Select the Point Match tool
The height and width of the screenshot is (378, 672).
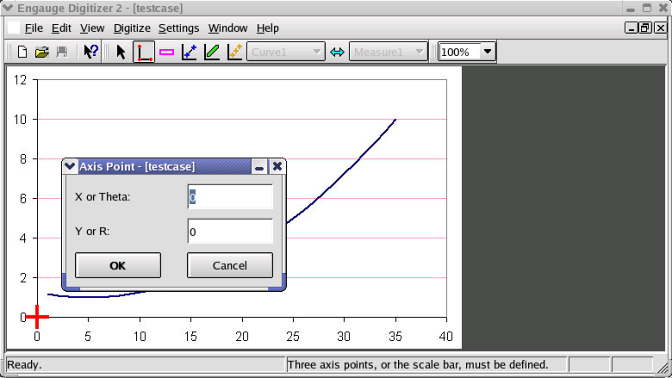coord(235,52)
